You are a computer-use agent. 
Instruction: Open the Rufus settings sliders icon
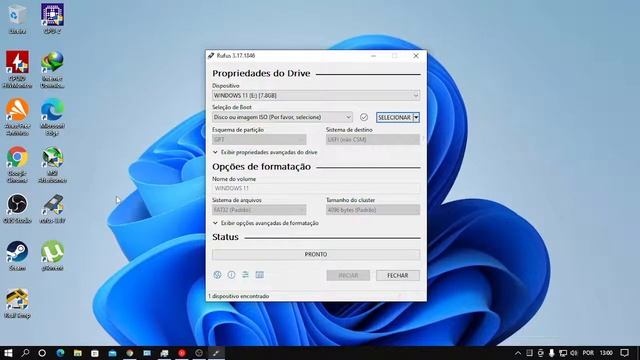245,275
